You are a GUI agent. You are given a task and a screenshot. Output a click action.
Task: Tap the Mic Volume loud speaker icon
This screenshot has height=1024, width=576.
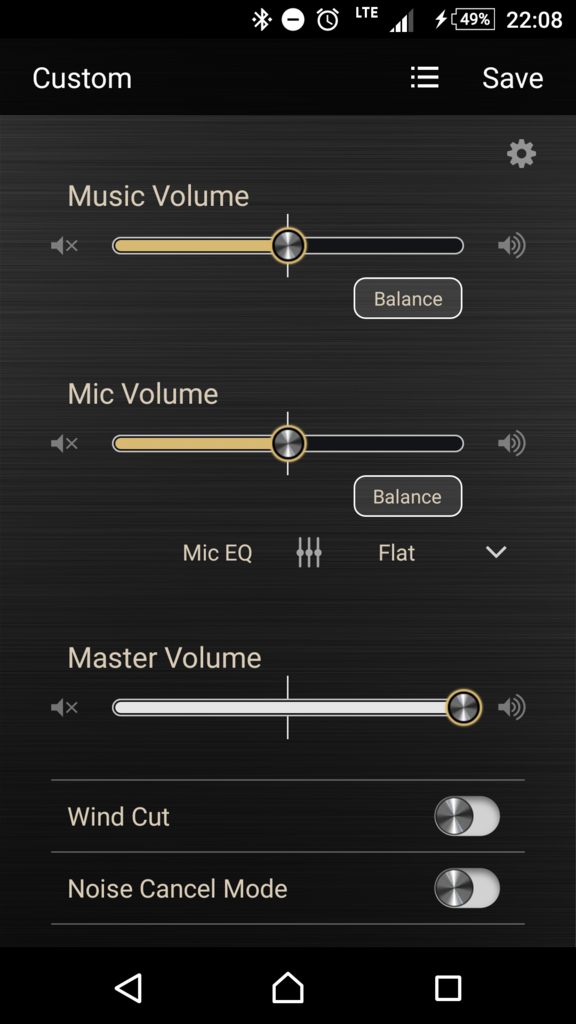coord(511,443)
